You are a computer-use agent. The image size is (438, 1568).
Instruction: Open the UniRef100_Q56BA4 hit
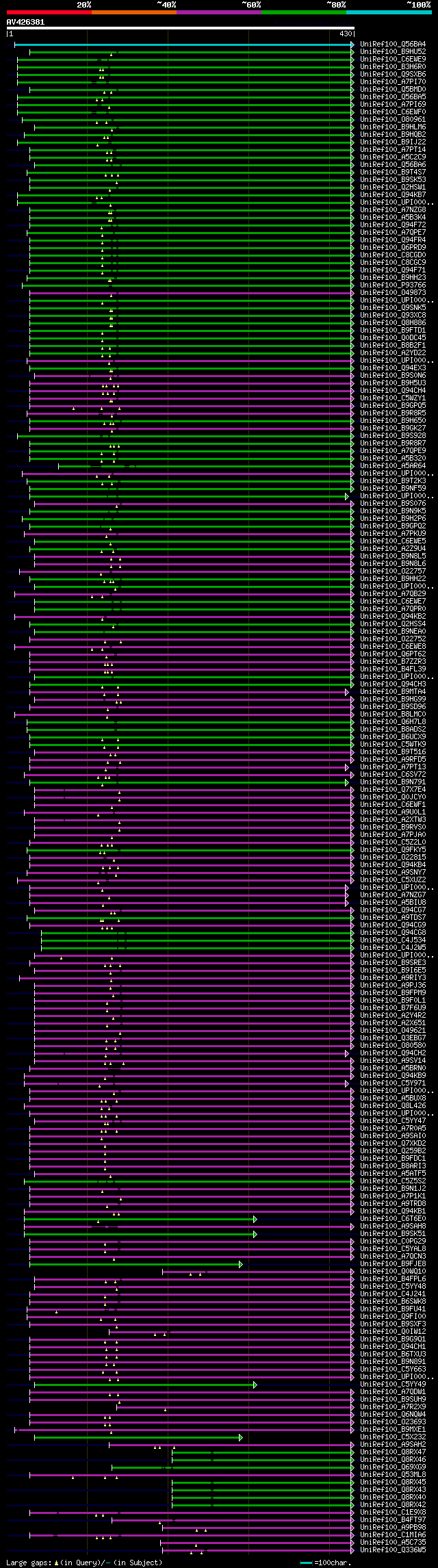(x=393, y=44)
